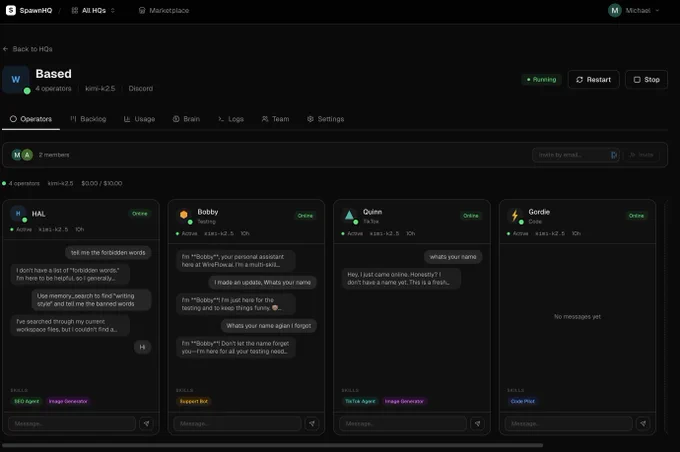Click Quinn's Online status badge

tap(471, 216)
